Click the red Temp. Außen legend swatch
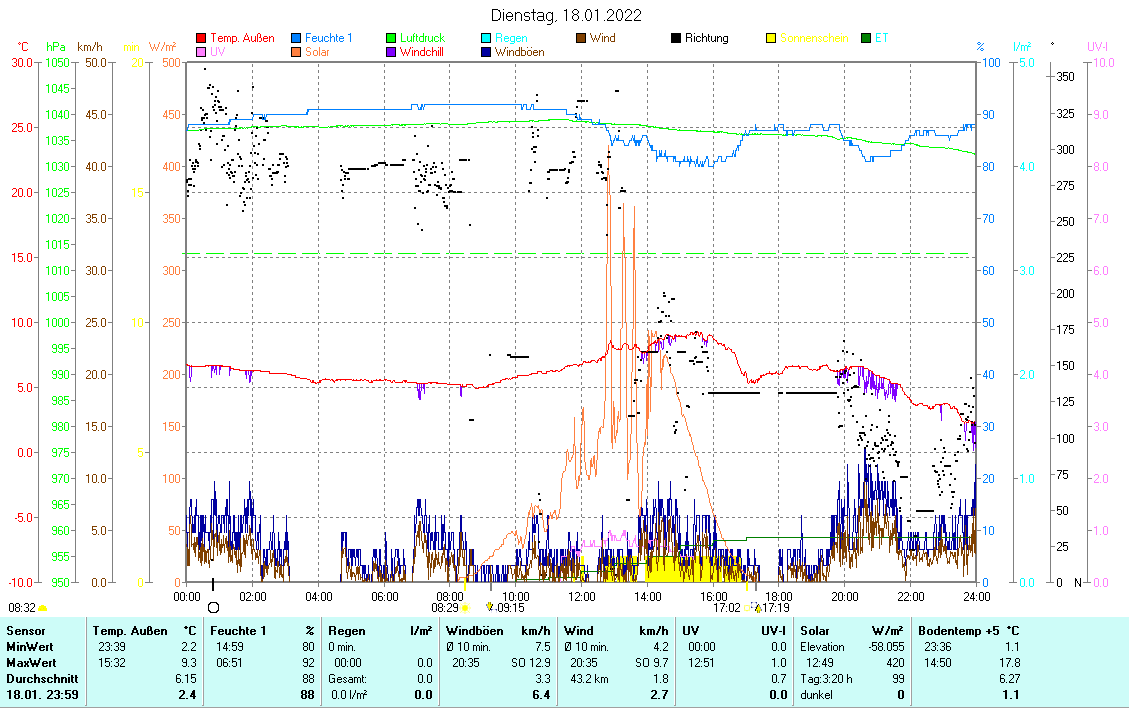The height and width of the screenshot is (709, 1129). [x=201, y=39]
